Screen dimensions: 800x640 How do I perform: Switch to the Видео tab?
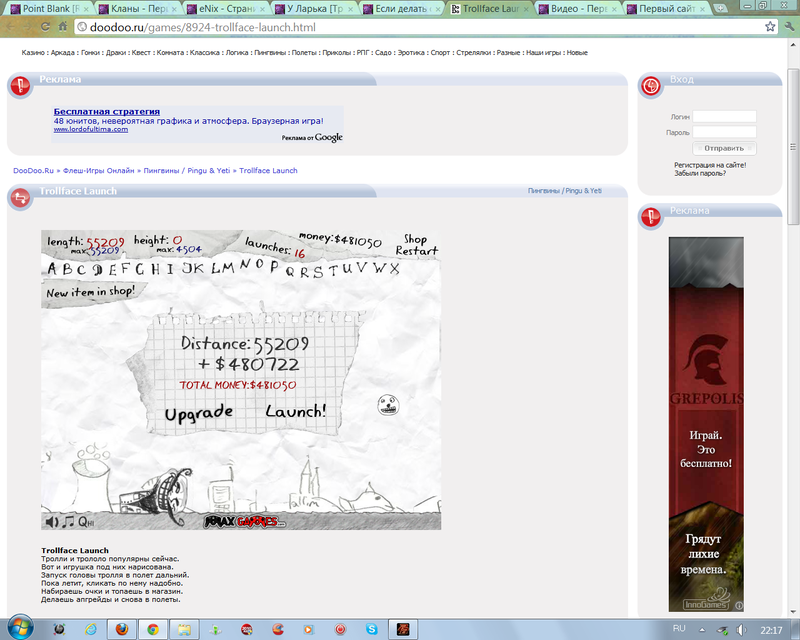click(579, 9)
